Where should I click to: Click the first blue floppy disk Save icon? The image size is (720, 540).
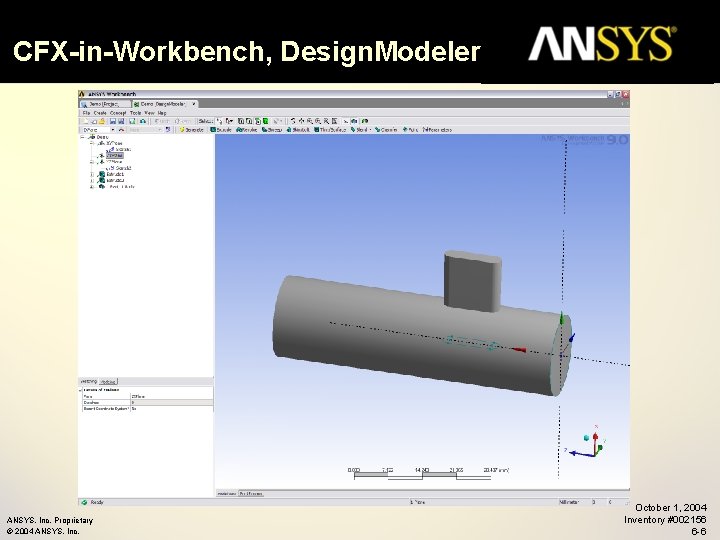112,121
